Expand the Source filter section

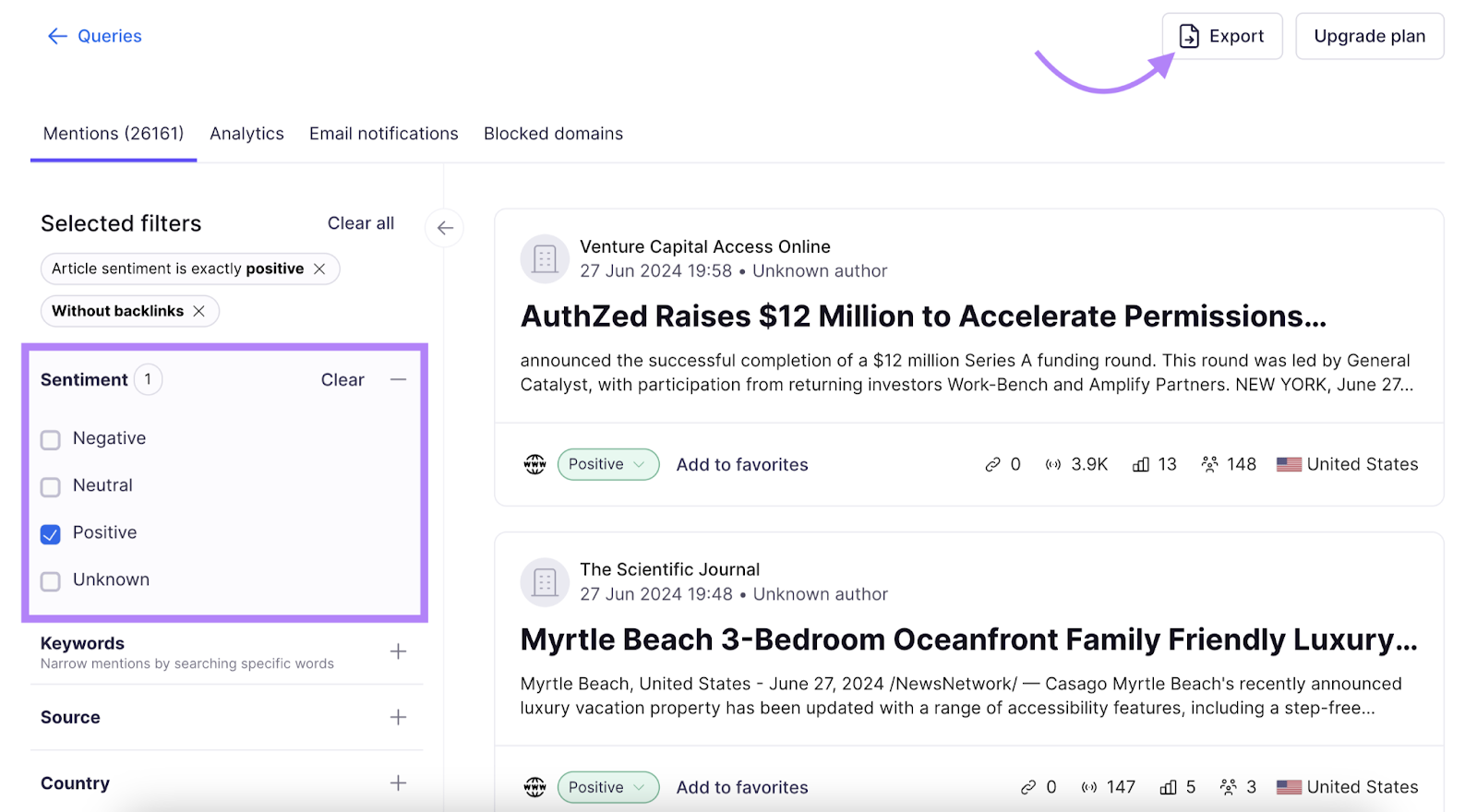click(x=398, y=717)
